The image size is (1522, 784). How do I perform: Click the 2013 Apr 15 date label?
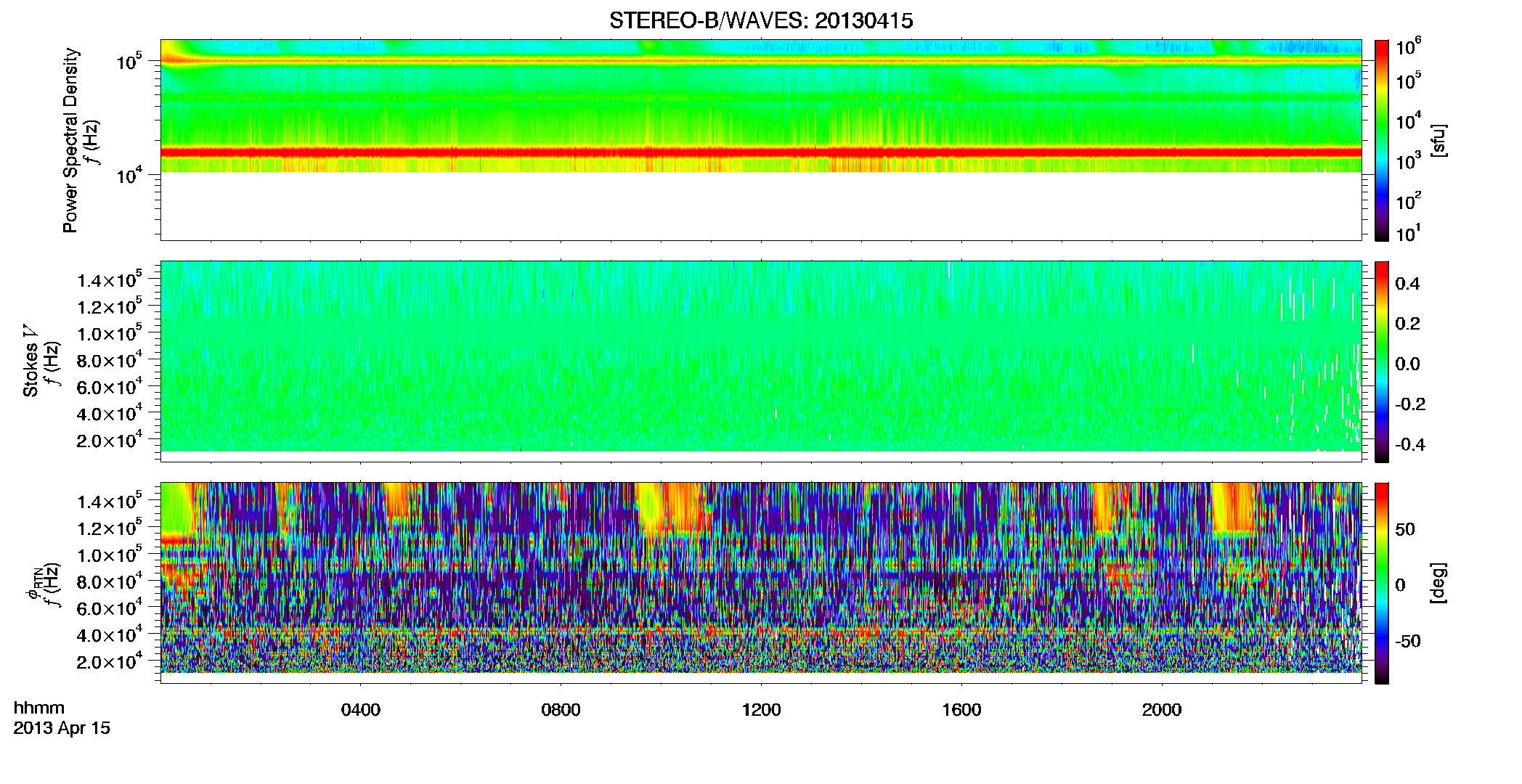coord(62,728)
